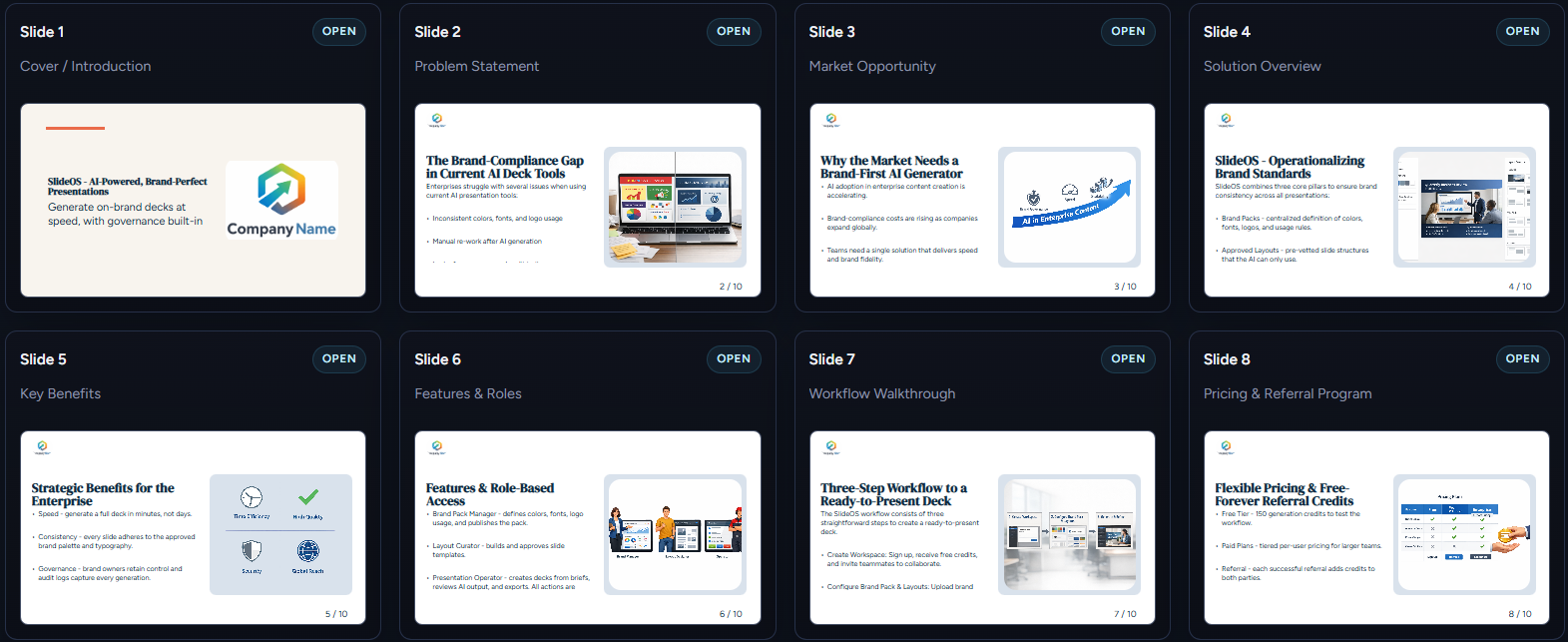
Task: Click the 'Slide 4' card title
Action: [x=1227, y=32]
